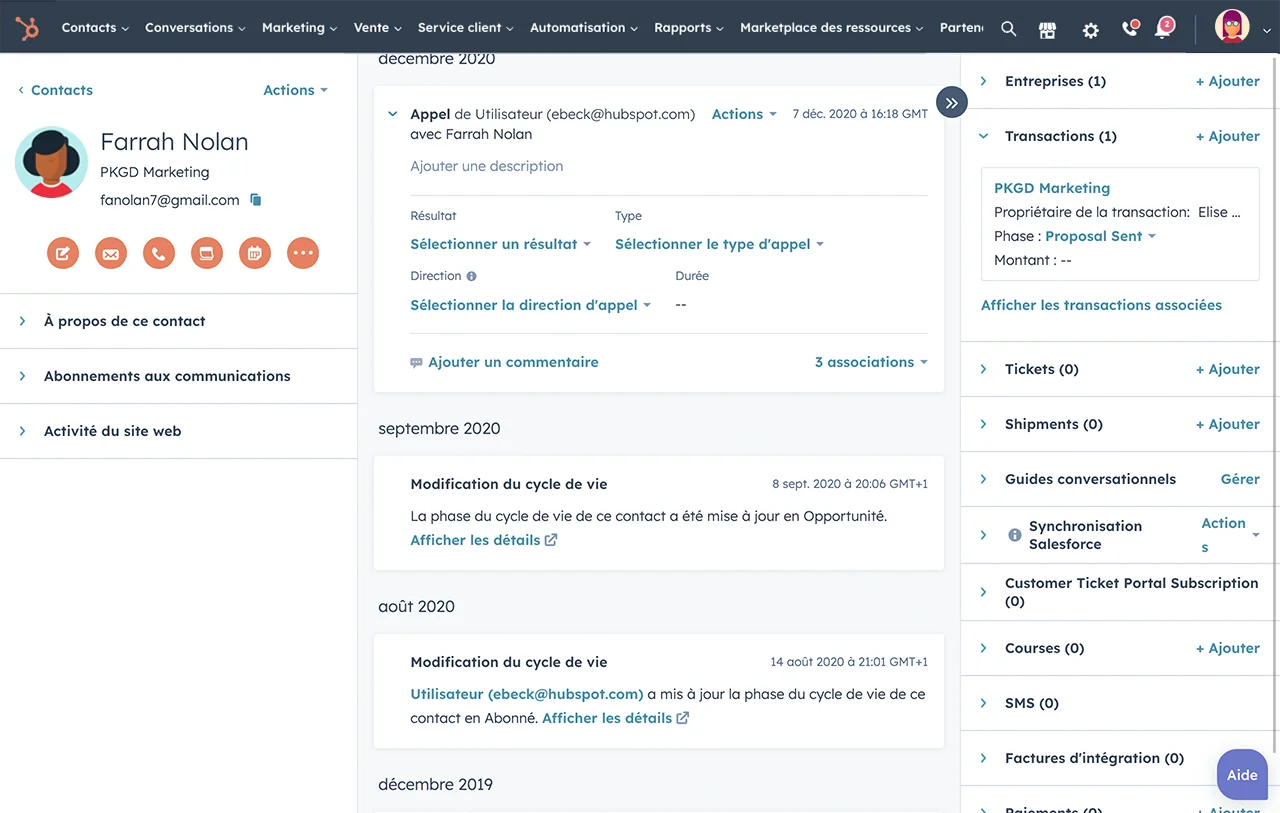1280x813 pixels.
Task: Collapse the Appel call activity card
Action: (x=392, y=115)
